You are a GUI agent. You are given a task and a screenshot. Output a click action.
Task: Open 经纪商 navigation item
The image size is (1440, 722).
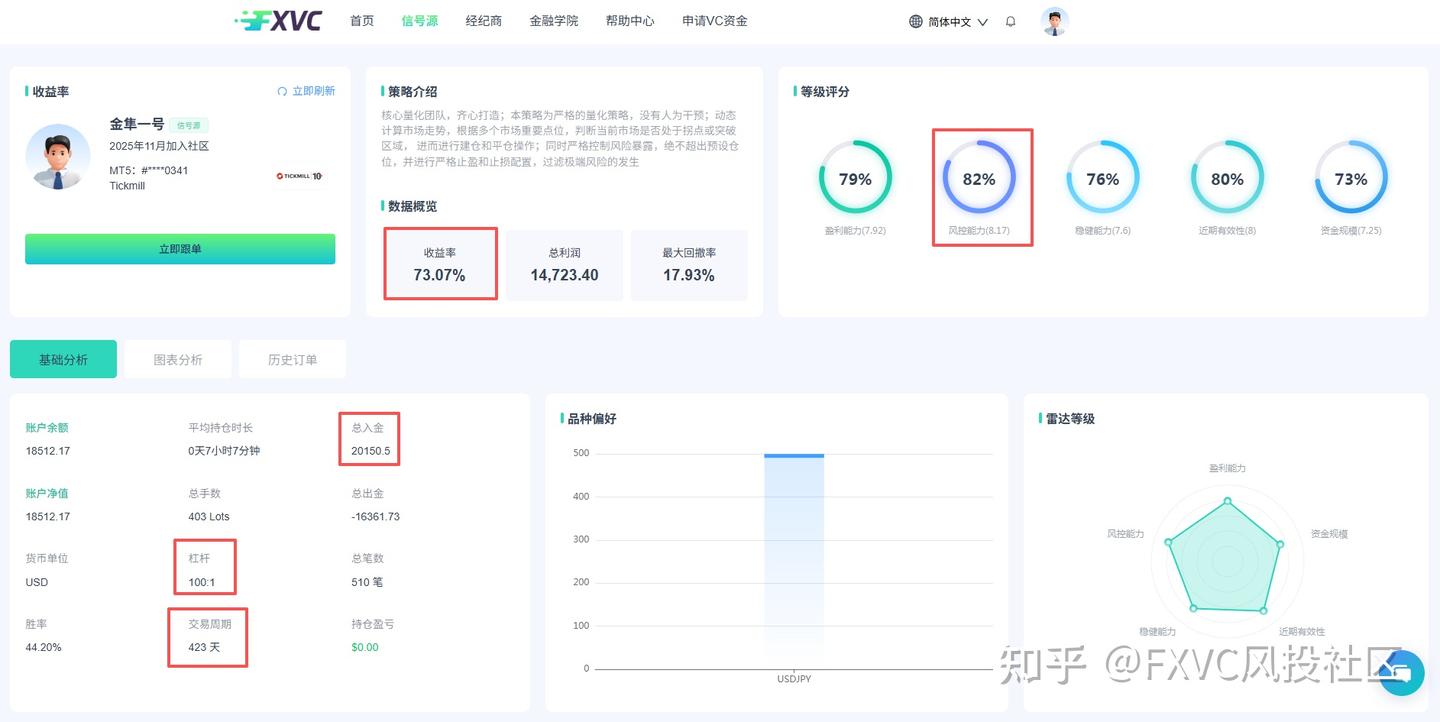click(x=484, y=20)
